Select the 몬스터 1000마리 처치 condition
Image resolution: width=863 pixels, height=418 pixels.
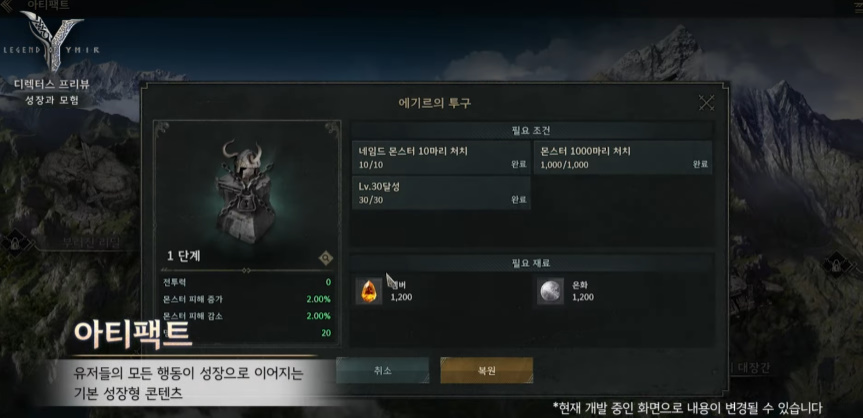[623, 158]
